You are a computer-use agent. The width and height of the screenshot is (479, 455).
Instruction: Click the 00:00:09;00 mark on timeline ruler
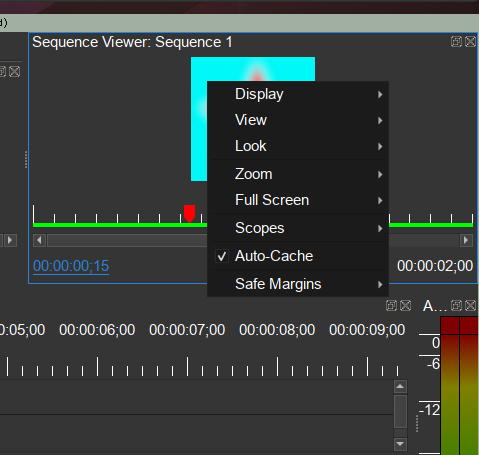(x=367, y=330)
